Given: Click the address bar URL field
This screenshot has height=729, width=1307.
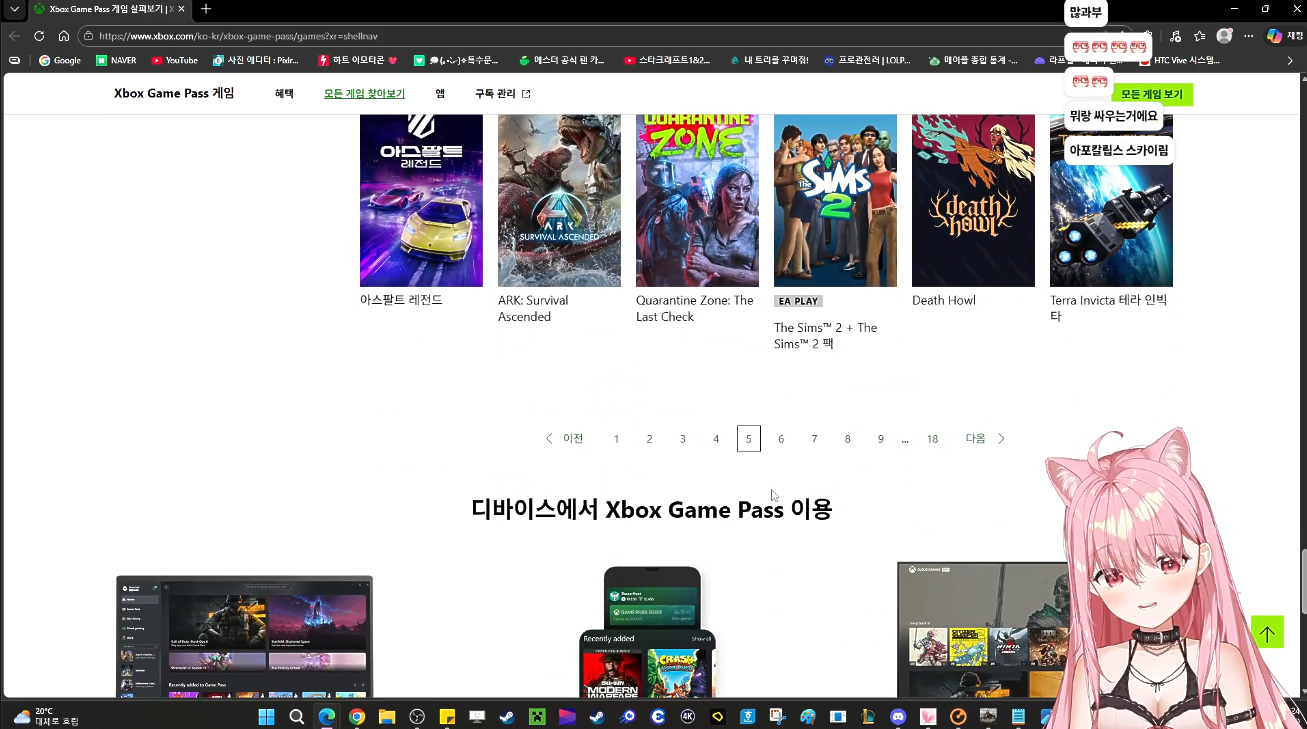Looking at the screenshot, I should click(x=600, y=36).
